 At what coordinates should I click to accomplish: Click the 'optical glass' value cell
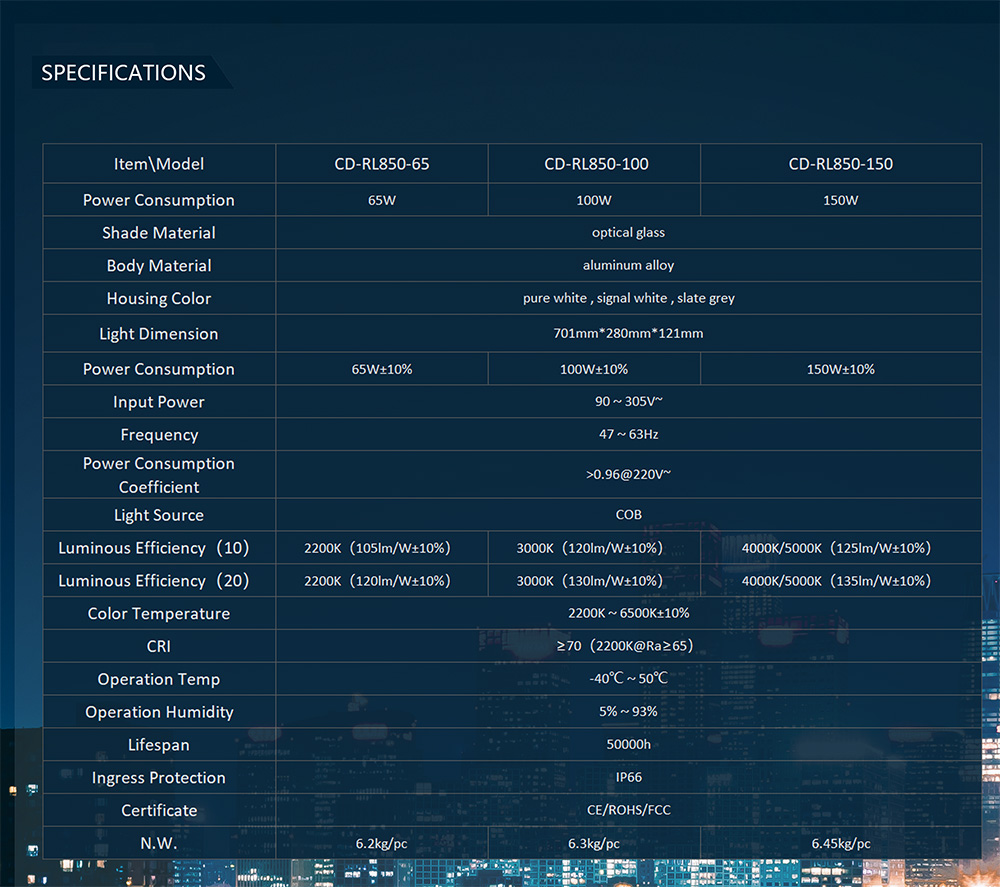point(628,233)
